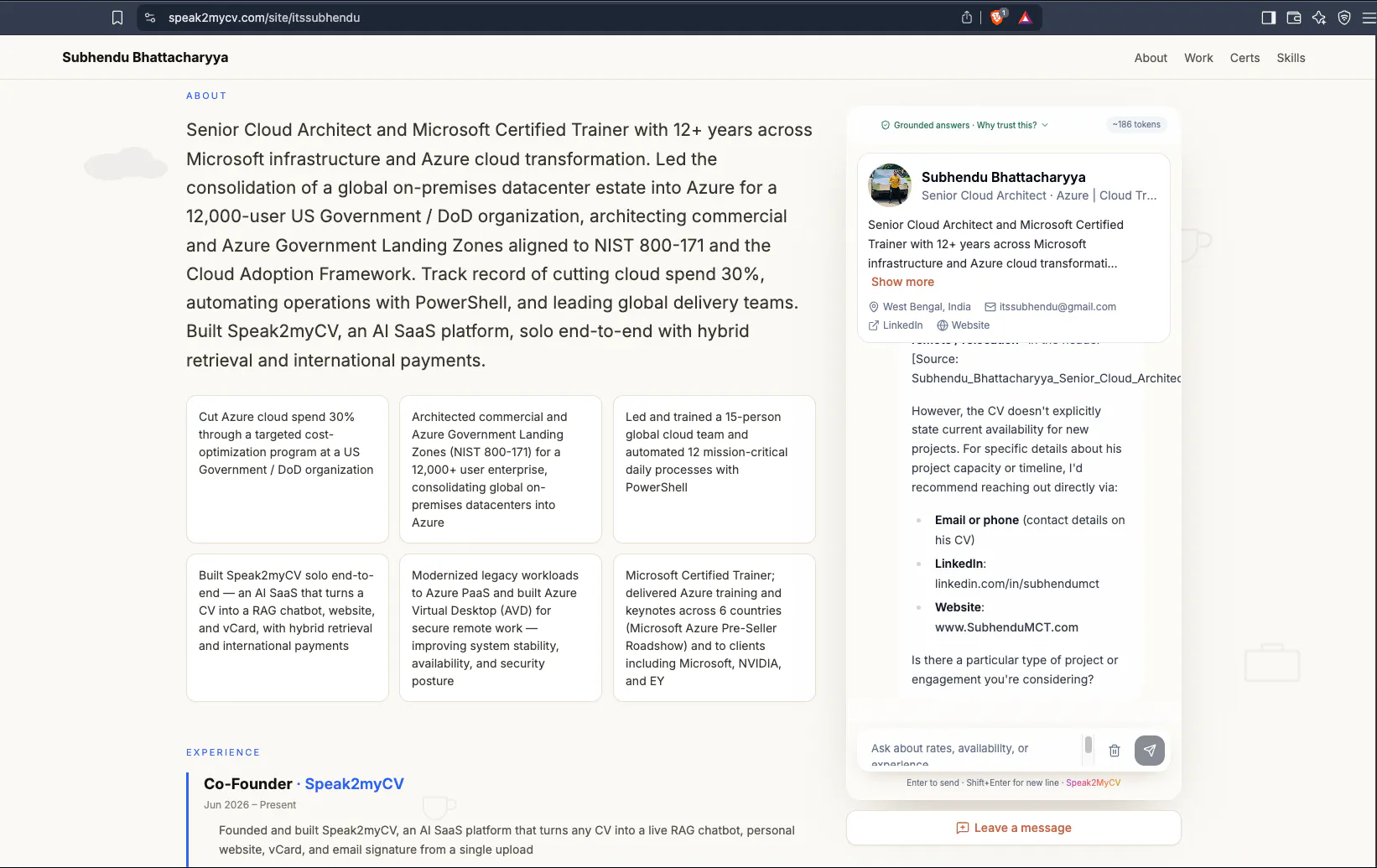
Task: Click the Speak2myCV company link under Experience
Action: click(354, 784)
